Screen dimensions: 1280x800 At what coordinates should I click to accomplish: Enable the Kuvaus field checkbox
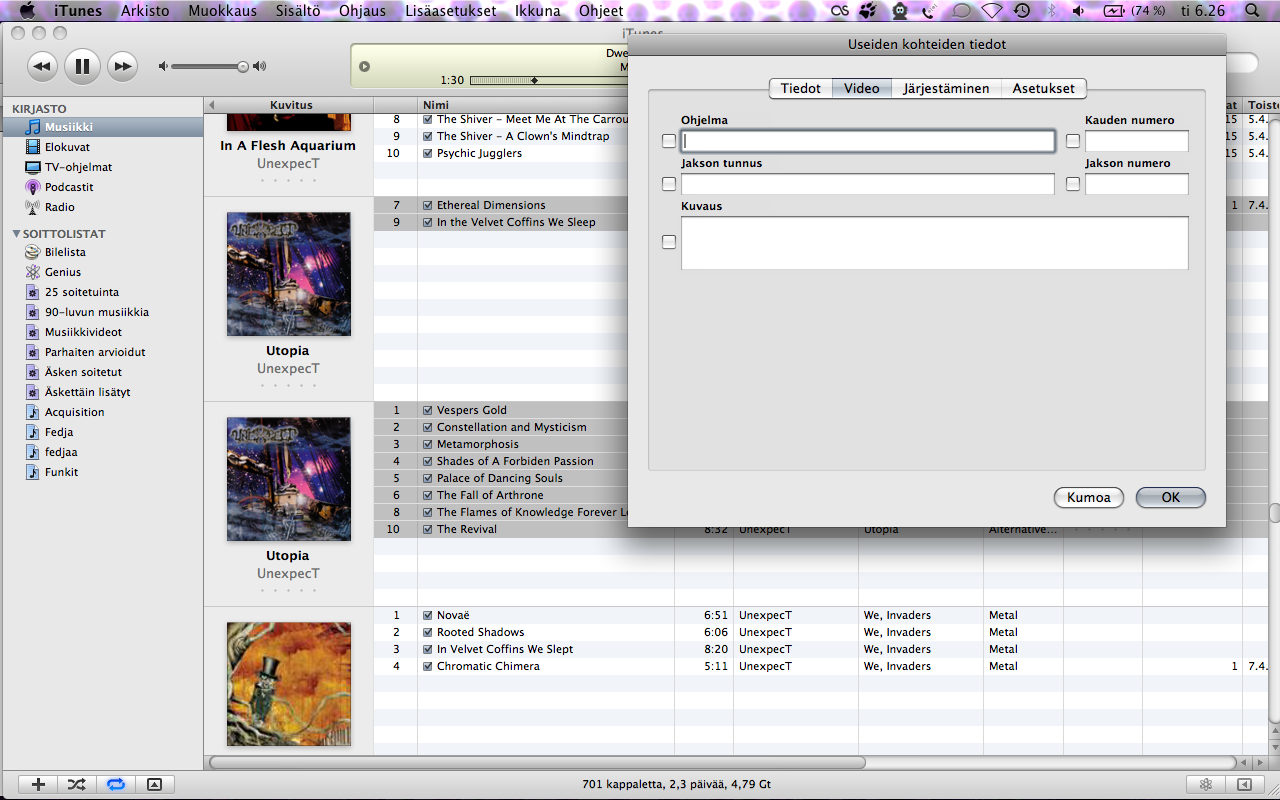[669, 242]
